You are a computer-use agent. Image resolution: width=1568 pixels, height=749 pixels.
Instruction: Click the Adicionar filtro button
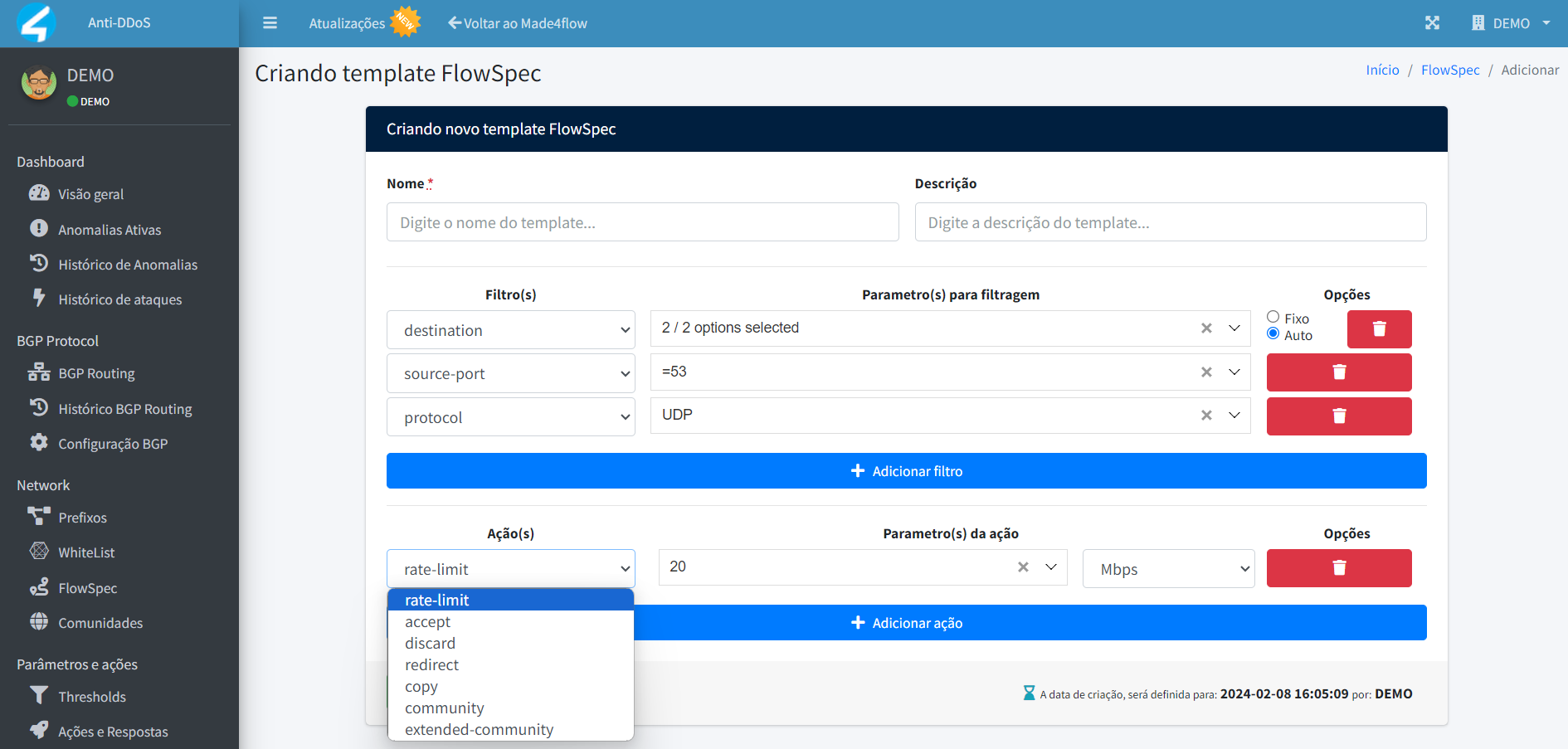click(906, 470)
